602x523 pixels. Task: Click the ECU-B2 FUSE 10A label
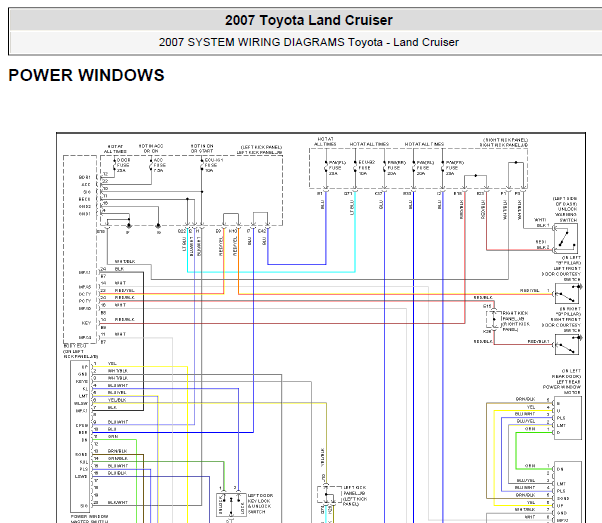coord(367,168)
